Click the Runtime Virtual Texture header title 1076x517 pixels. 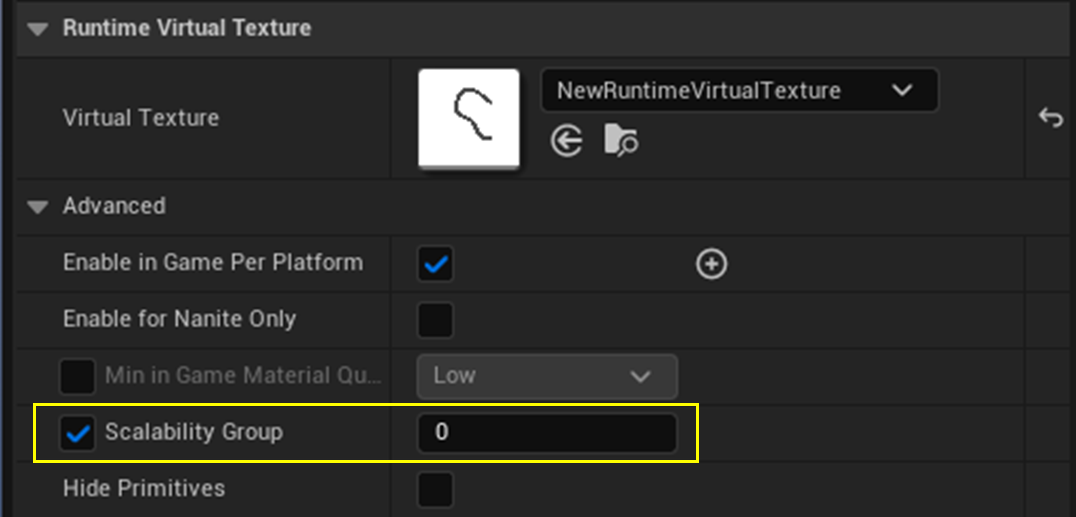tap(186, 28)
